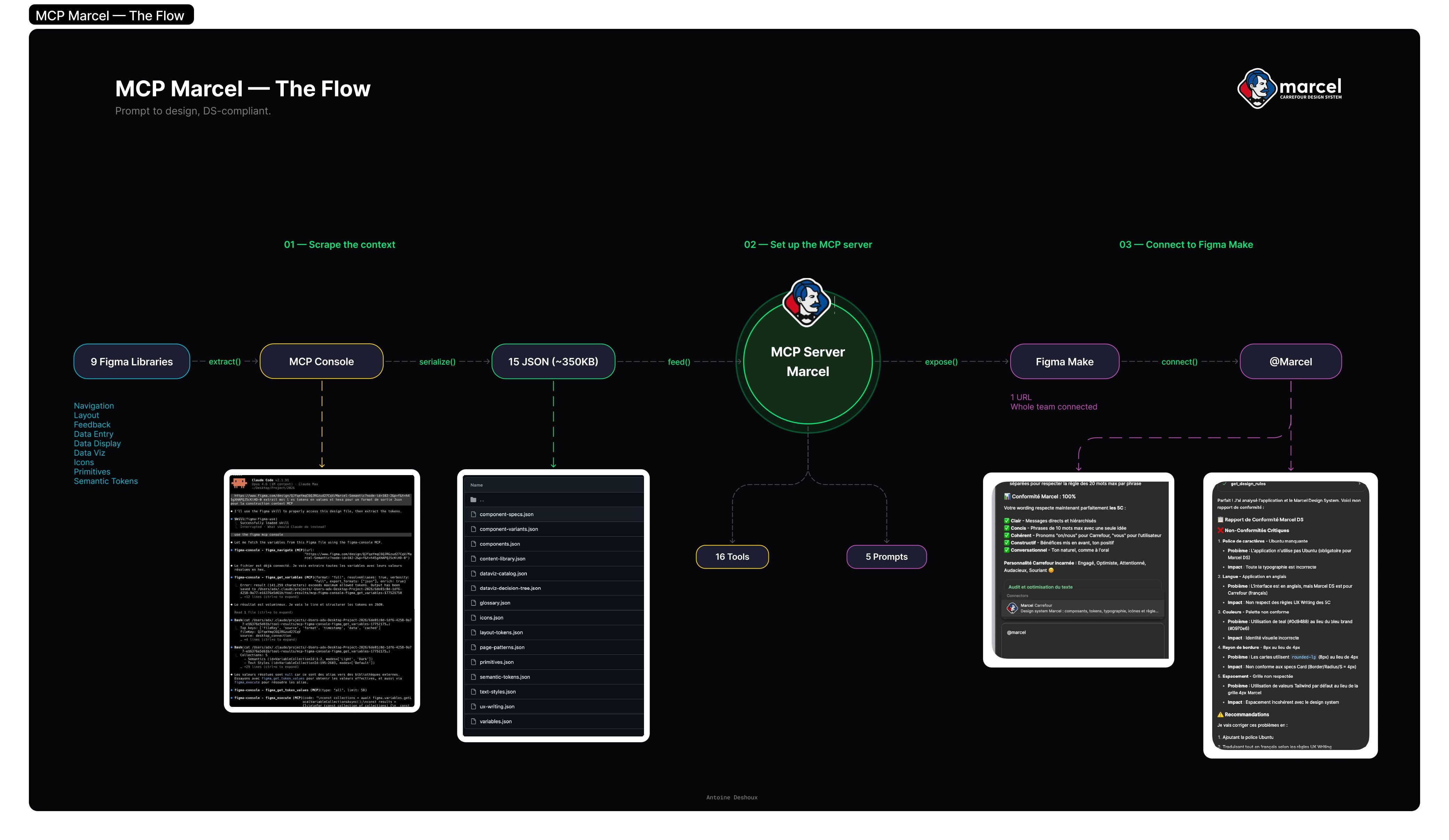Click the feed() connector label

pos(678,362)
